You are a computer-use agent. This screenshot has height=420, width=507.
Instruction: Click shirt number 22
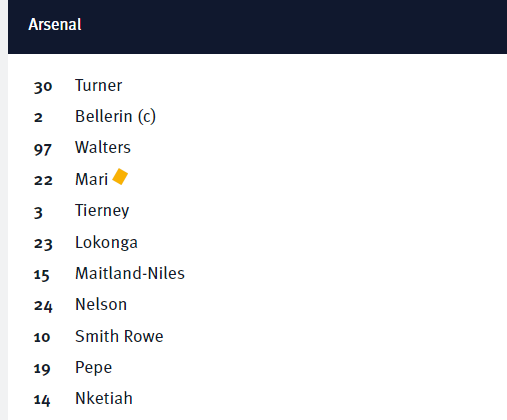coord(43,180)
